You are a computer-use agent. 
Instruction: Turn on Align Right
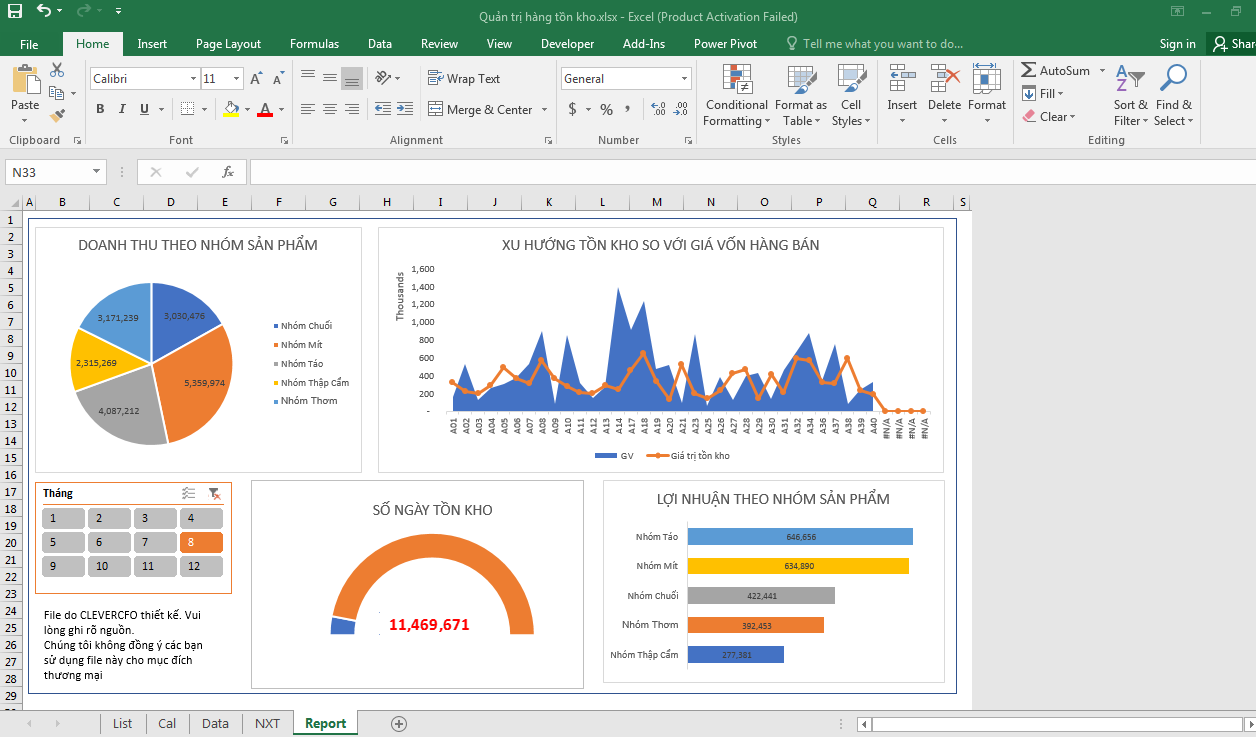click(x=352, y=109)
